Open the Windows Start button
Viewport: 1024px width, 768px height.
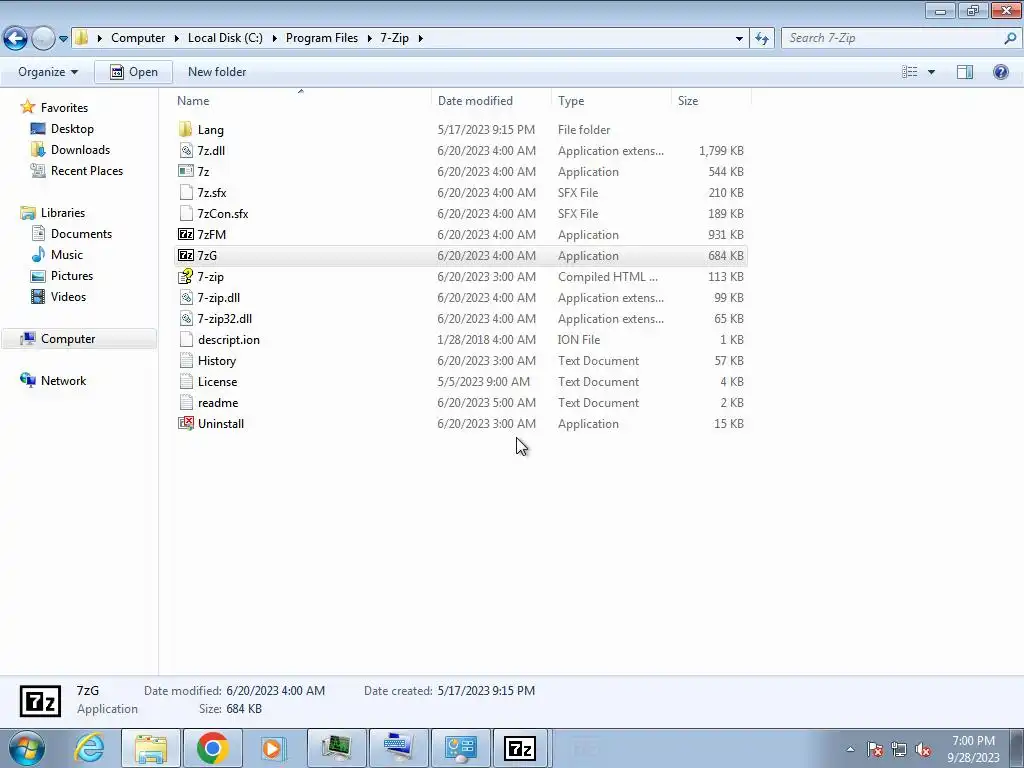click(26, 748)
